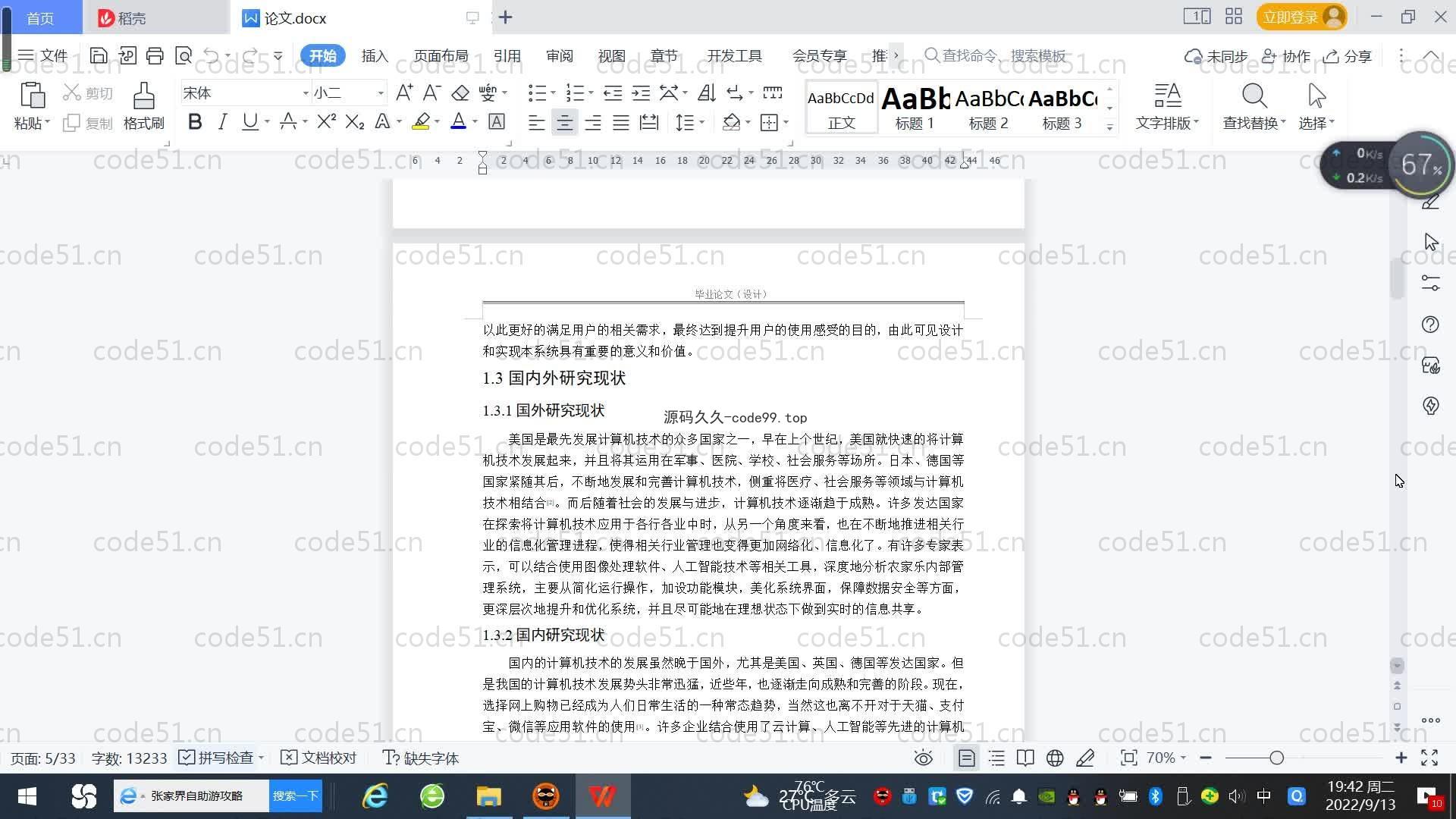Open zoom percentage 70% dropdown
Screen dimensions: 1456x819
pyautogui.click(x=1166, y=758)
